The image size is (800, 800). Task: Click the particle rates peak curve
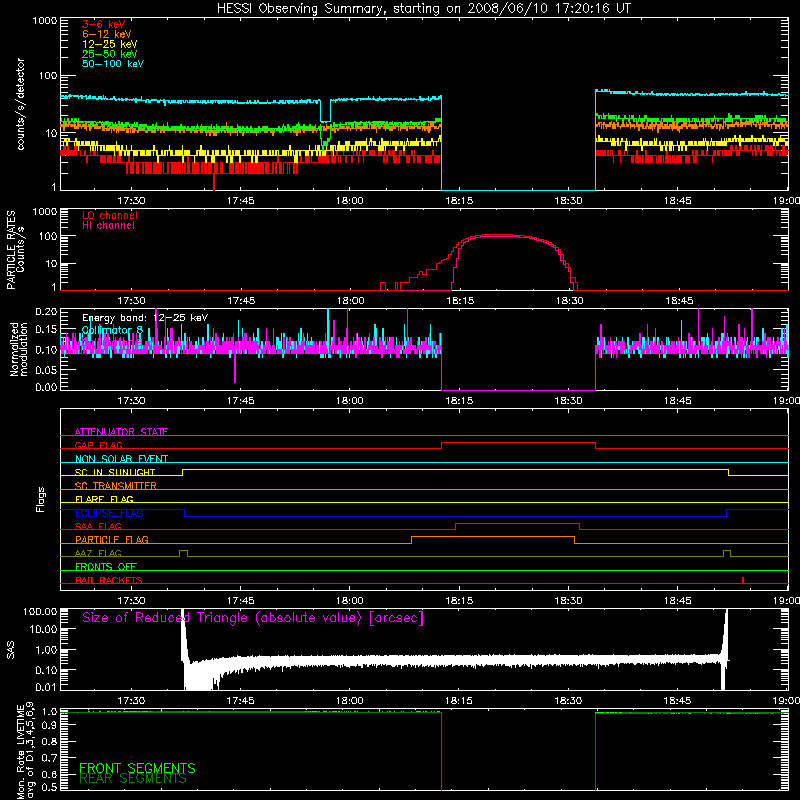(495, 235)
